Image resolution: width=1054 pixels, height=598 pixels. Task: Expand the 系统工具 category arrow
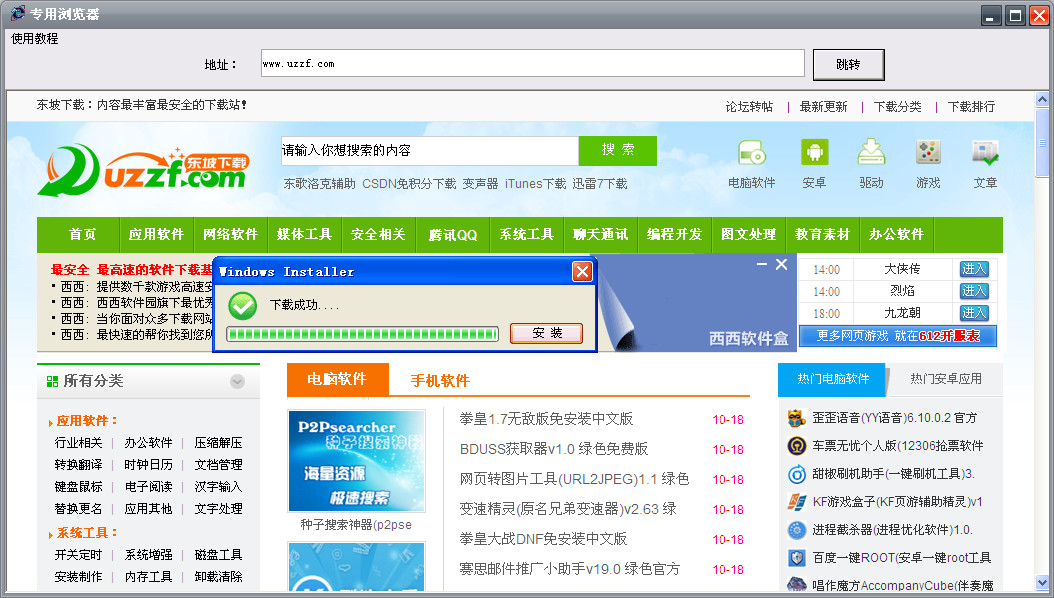[x=50, y=534]
